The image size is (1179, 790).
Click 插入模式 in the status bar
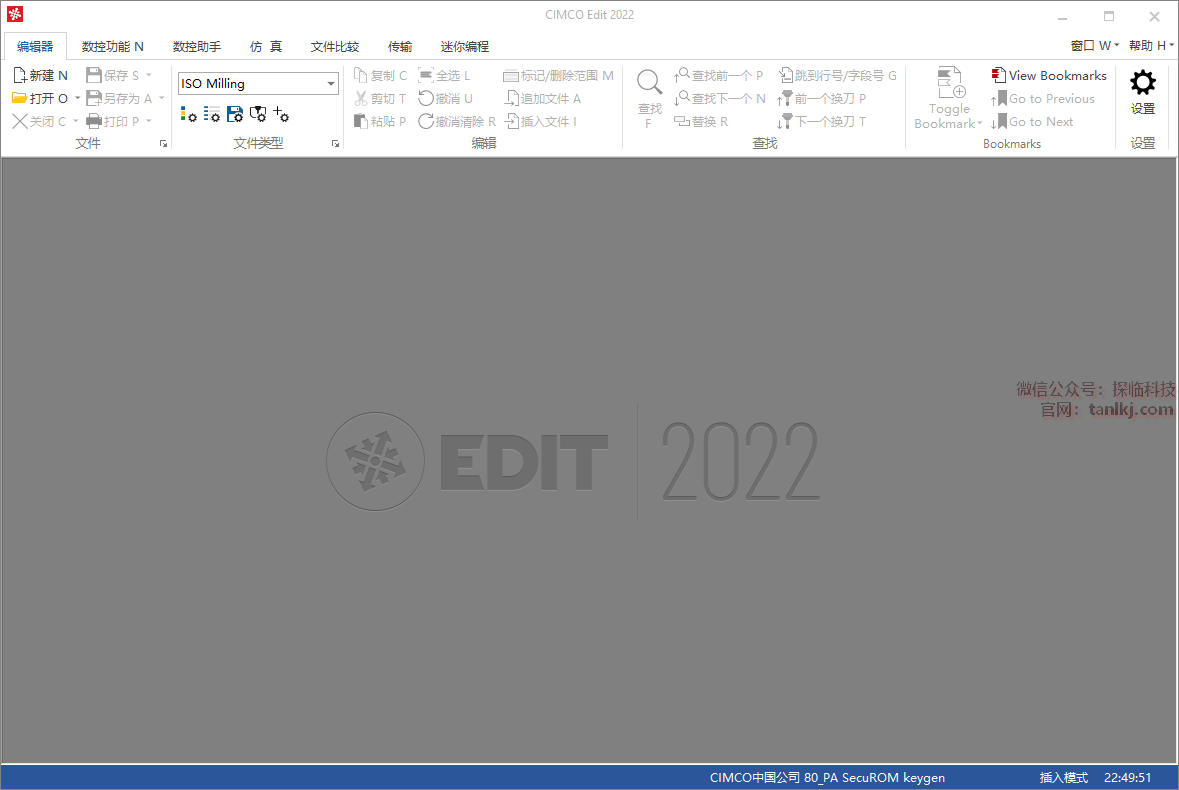pos(1063,777)
